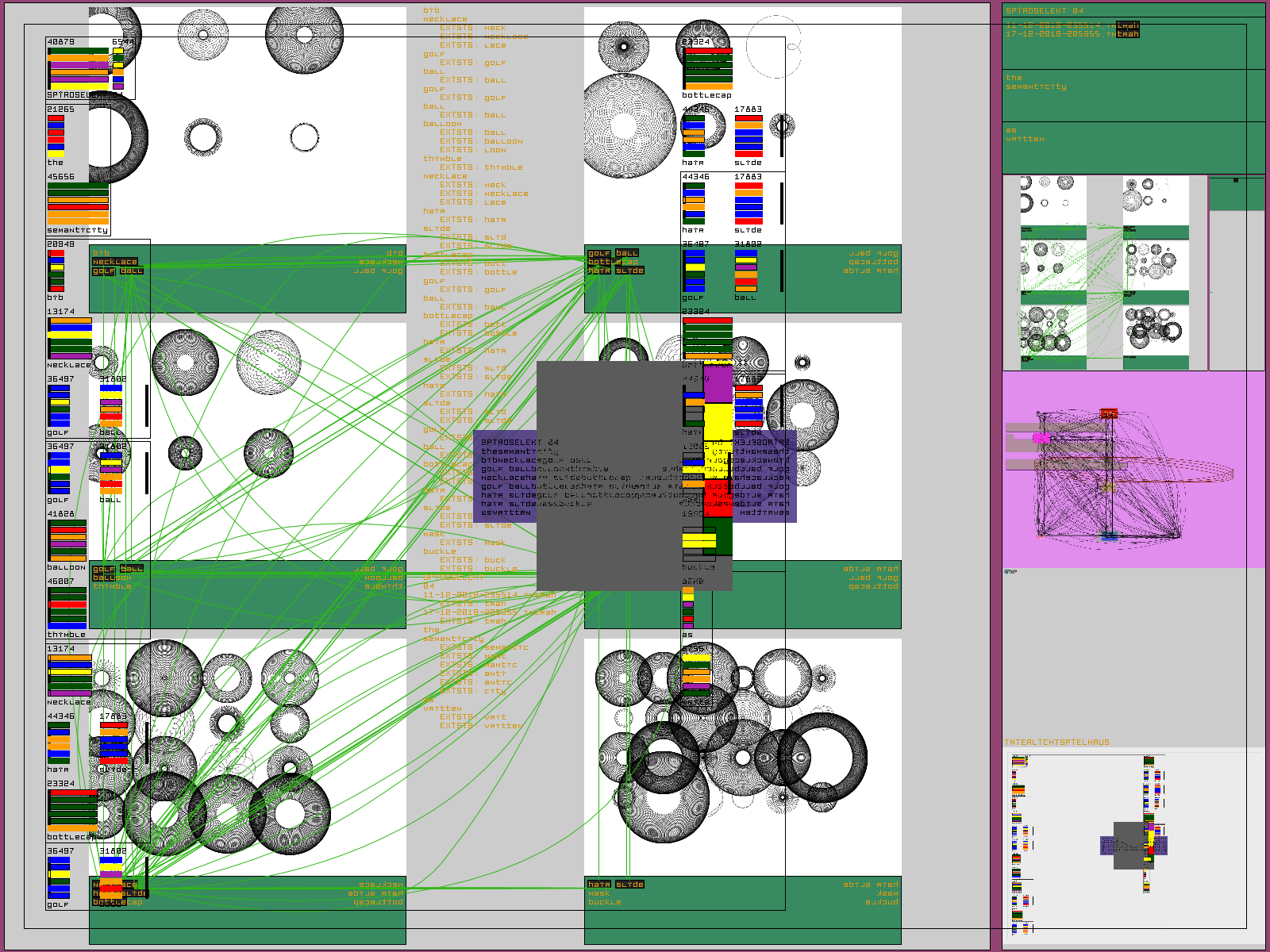Click the balloon tag in the middle-left green band
1270x952 pixels.
click(112, 578)
